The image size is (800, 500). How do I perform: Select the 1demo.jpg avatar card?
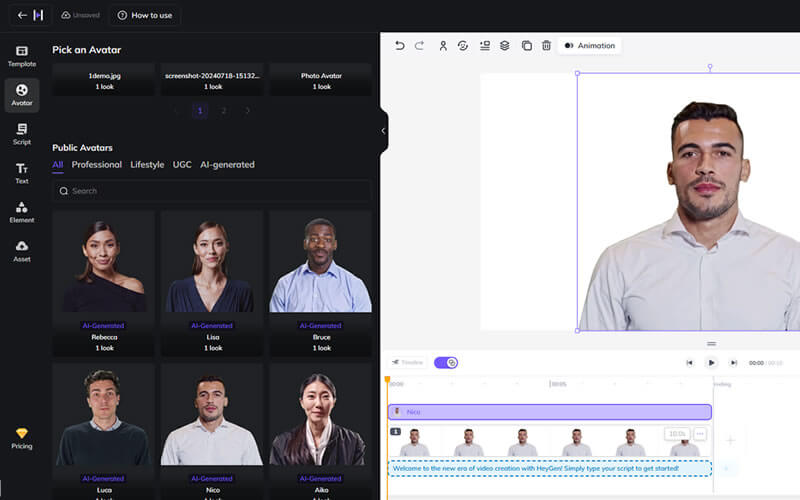tap(104, 80)
